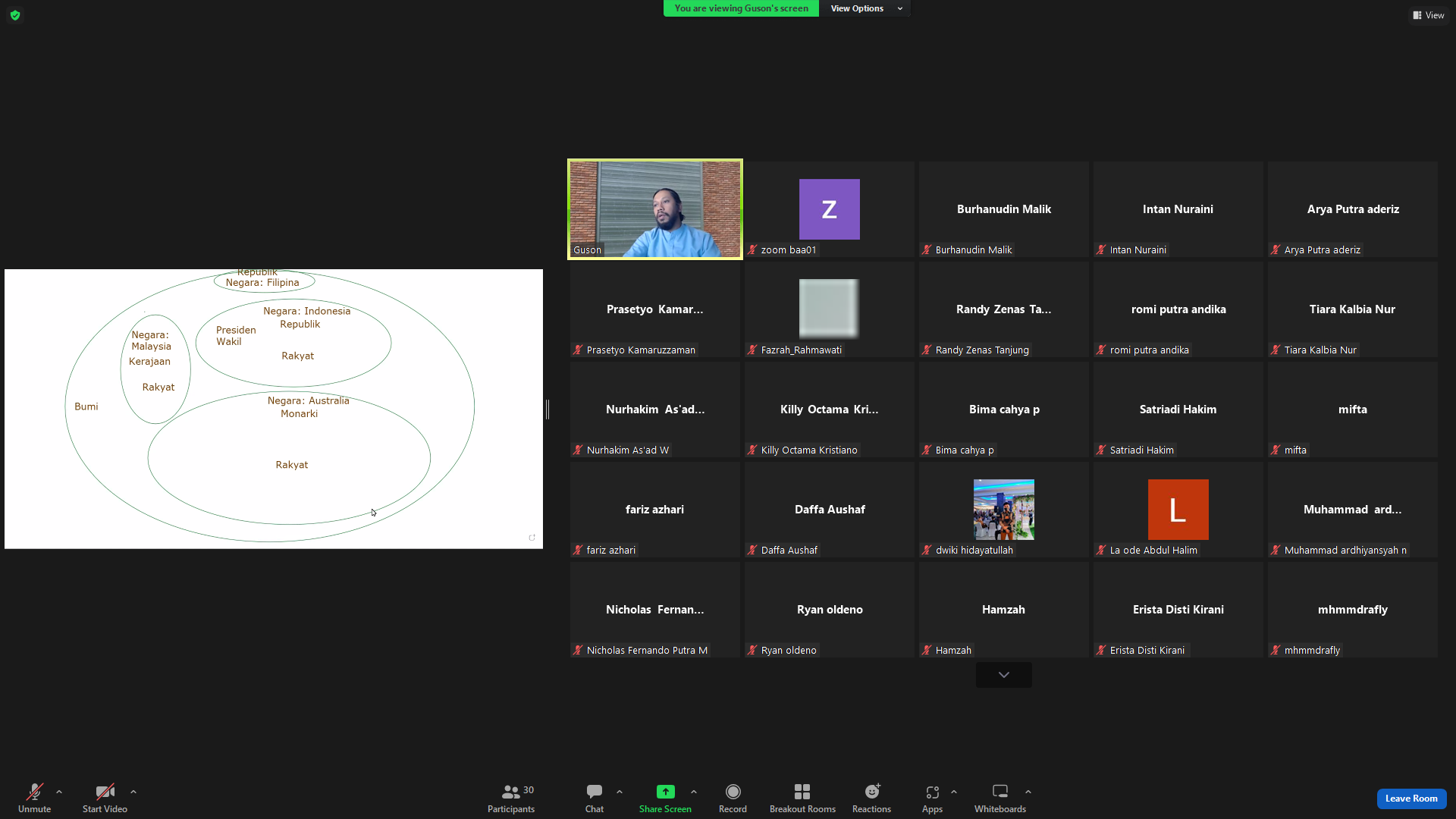Open Reactions menu

coord(871,798)
